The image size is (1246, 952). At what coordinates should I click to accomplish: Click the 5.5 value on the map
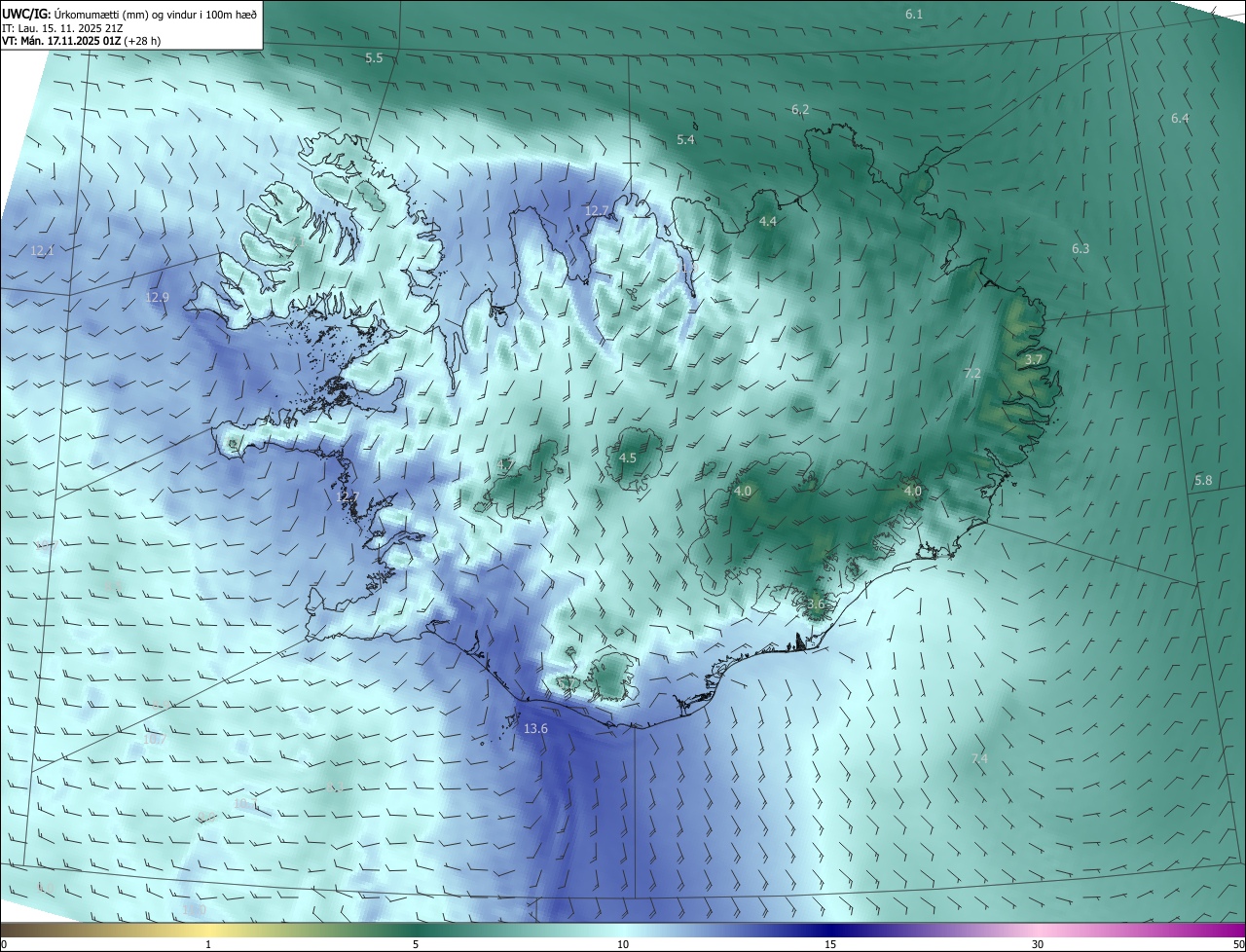tap(374, 58)
